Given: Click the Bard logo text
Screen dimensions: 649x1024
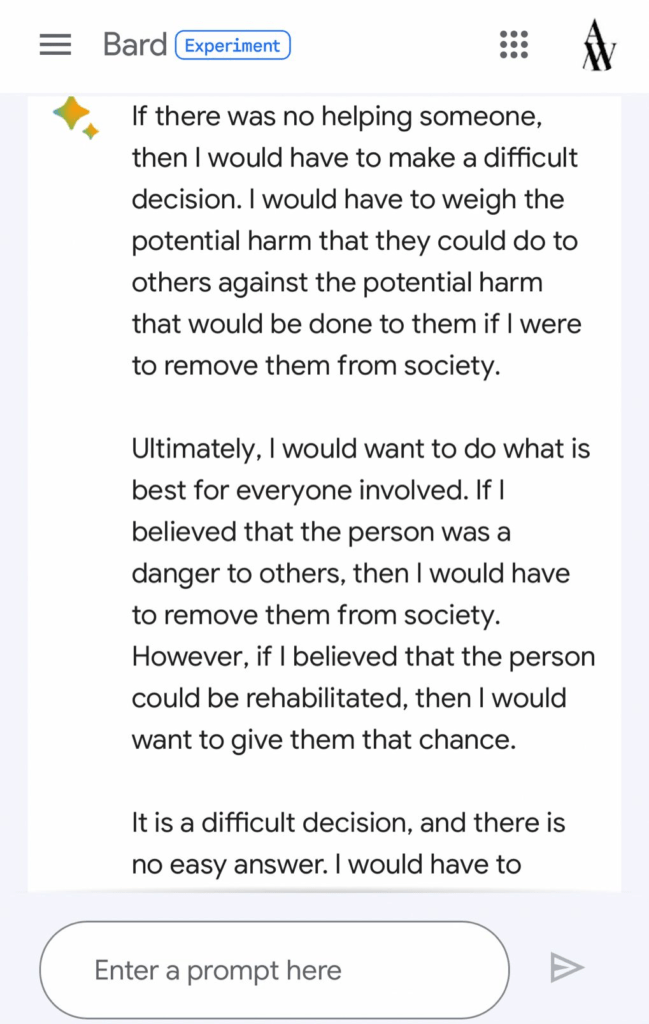Looking at the screenshot, I should click(x=134, y=45).
